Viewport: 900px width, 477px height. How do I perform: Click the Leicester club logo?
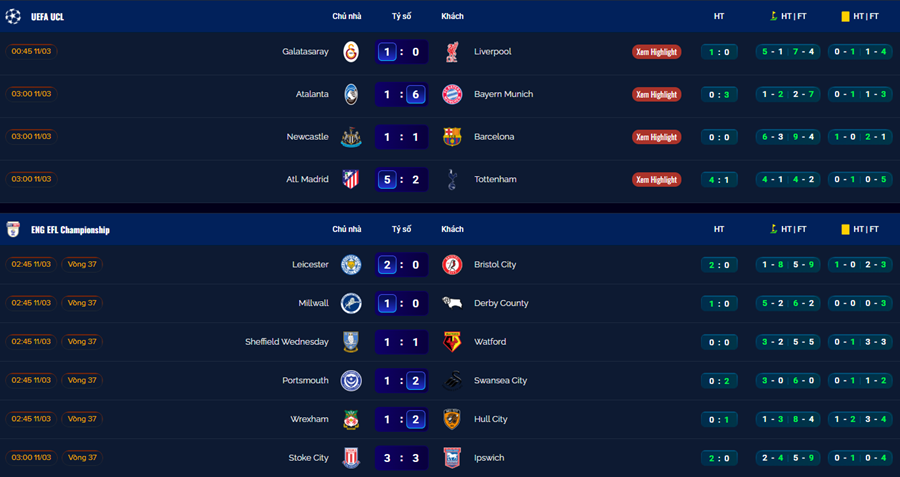click(x=351, y=265)
